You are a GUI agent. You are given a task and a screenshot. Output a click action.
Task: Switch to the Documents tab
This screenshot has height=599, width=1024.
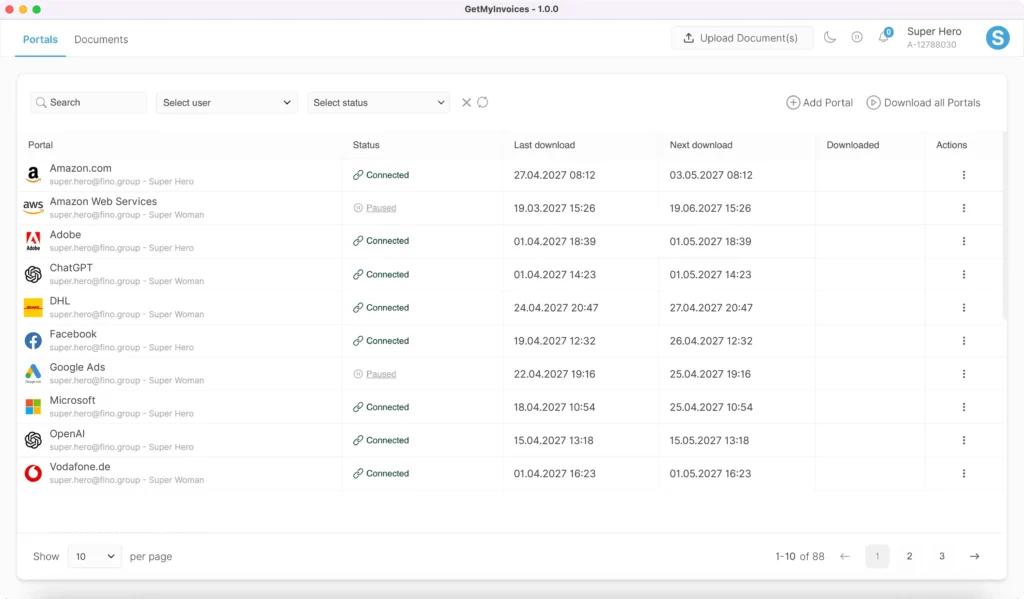pyautogui.click(x=101, y=39)
